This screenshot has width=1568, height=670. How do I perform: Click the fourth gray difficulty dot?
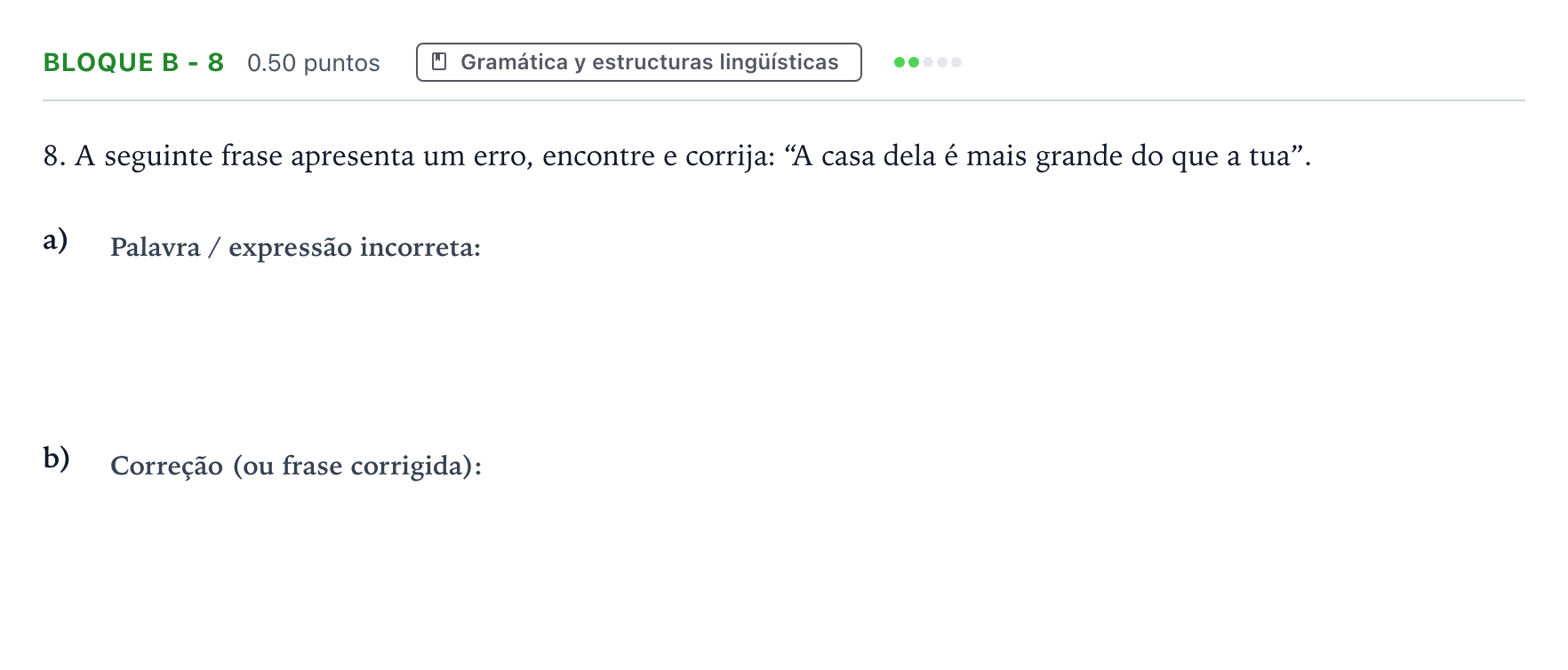[942, 62]
